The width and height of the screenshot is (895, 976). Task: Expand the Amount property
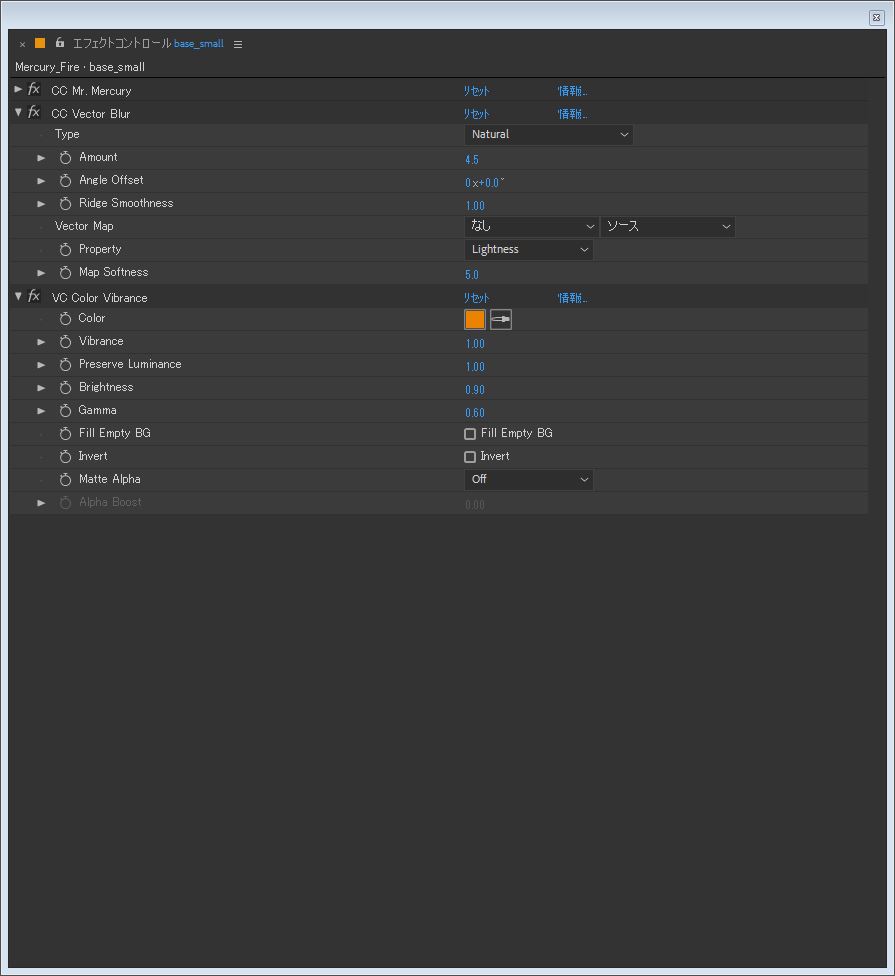(x=41, y=158)
